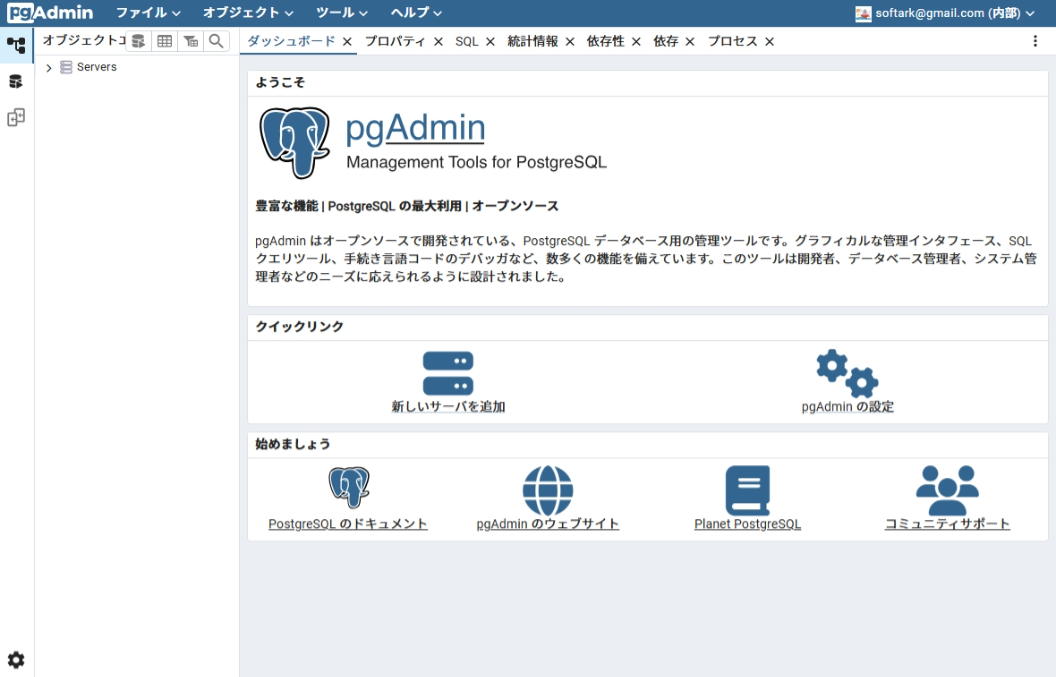Open the Schema Diff workspace sidebar icon
Screen dimensions: 1056x677
16,118
